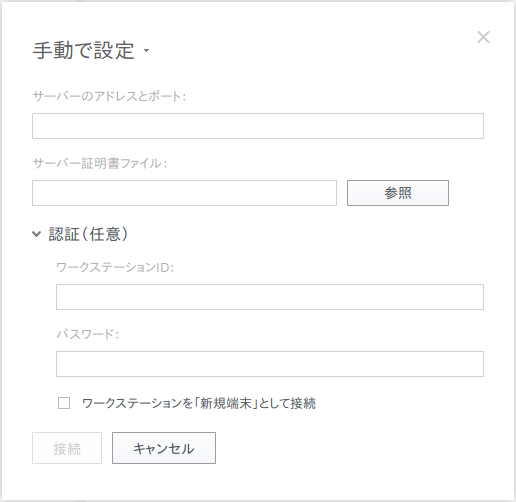Click the ワークステーションを「新規端末」として接続 label
This screenshot has height=502, width=516.
[x=199, y=403]
